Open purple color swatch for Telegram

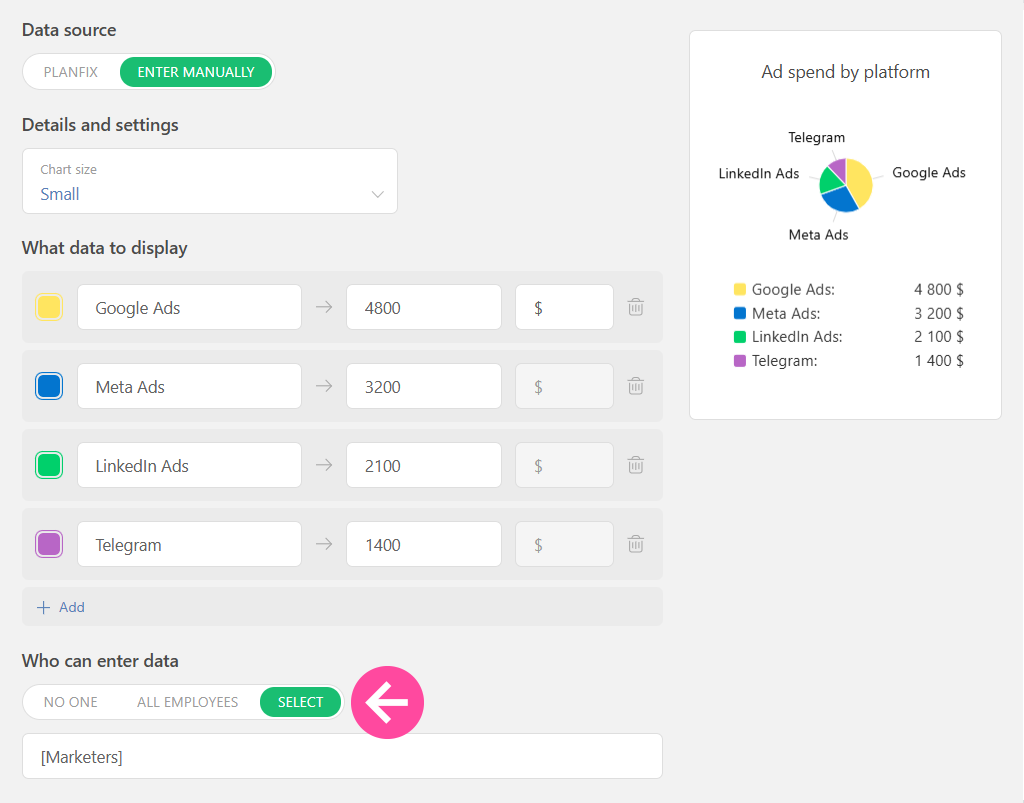pos(49,544)
